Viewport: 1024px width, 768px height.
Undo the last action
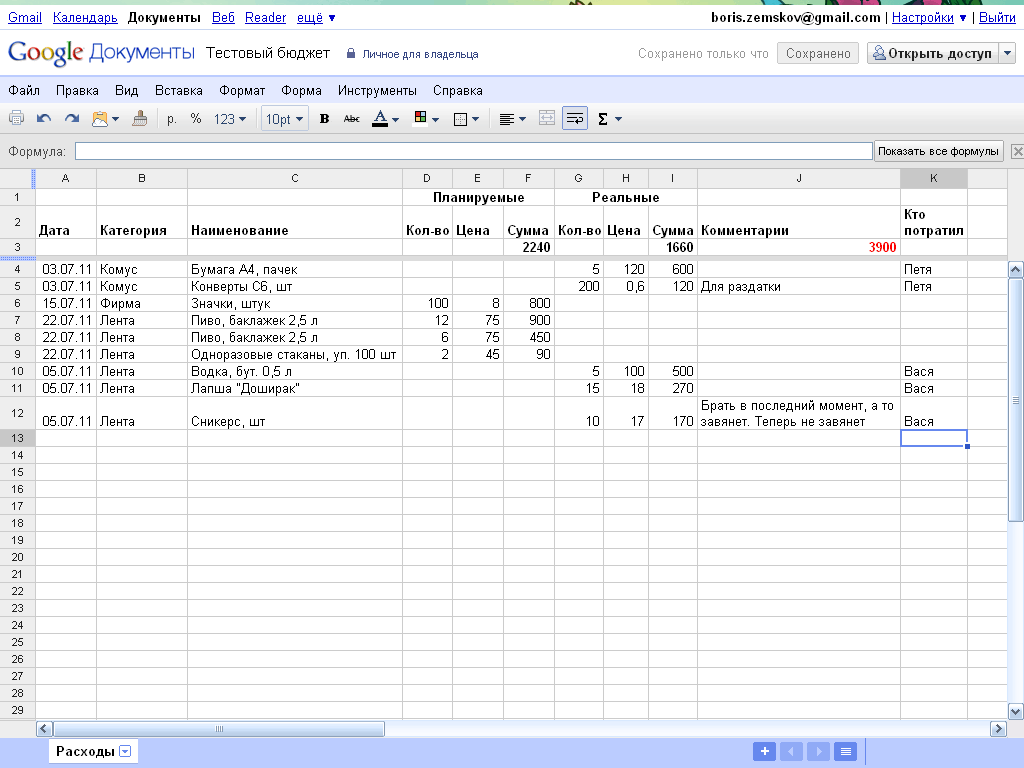click(x=44, y=119)
